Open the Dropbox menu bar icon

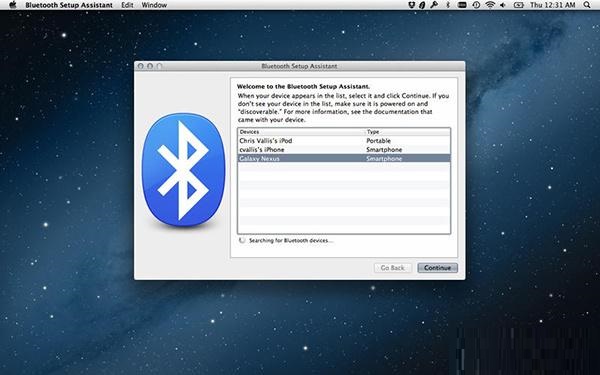[x=411, y=5]
